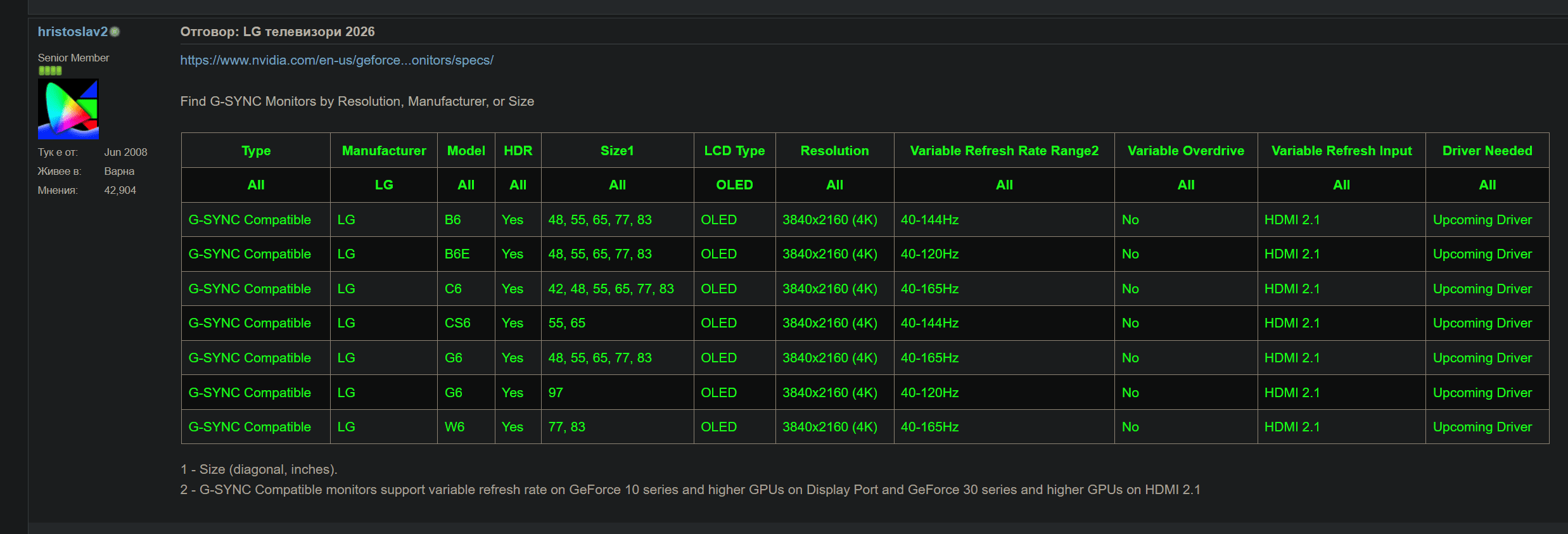Click the 'All' filter under Type
This screenshot has width=1568, height=534.
(x=256, y=185)
